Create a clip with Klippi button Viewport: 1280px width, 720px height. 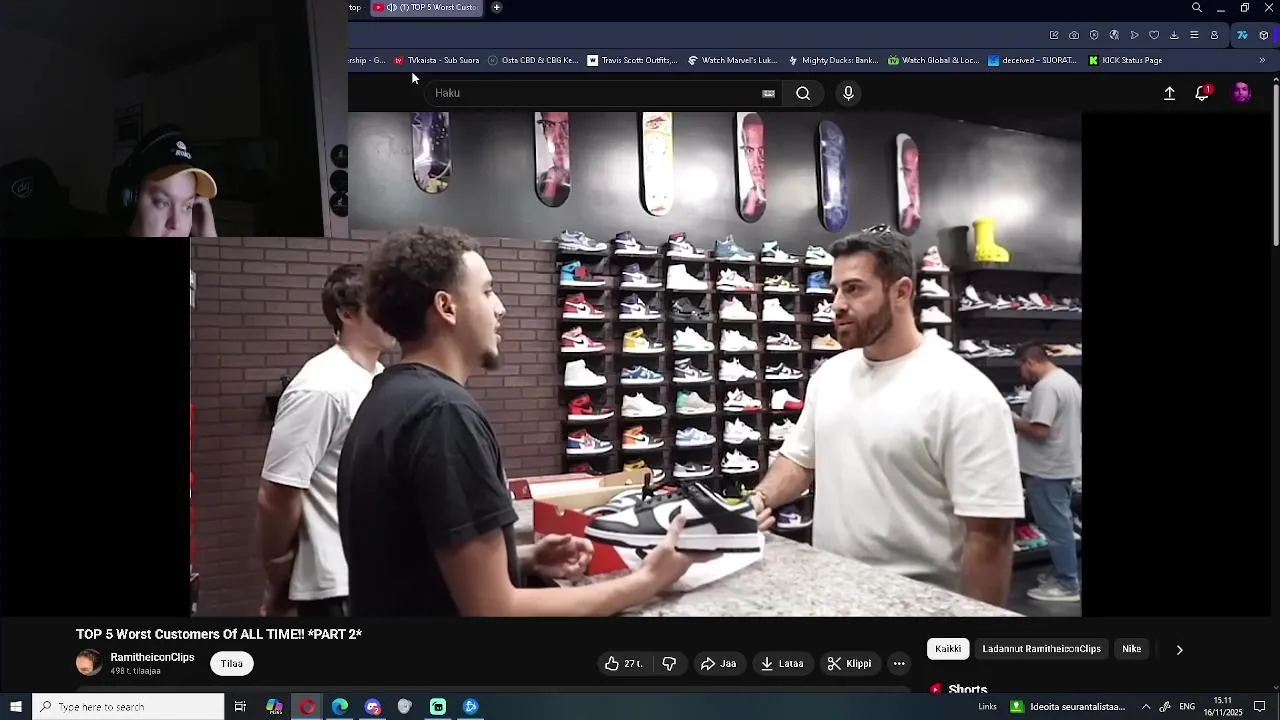tap(850, 663)
